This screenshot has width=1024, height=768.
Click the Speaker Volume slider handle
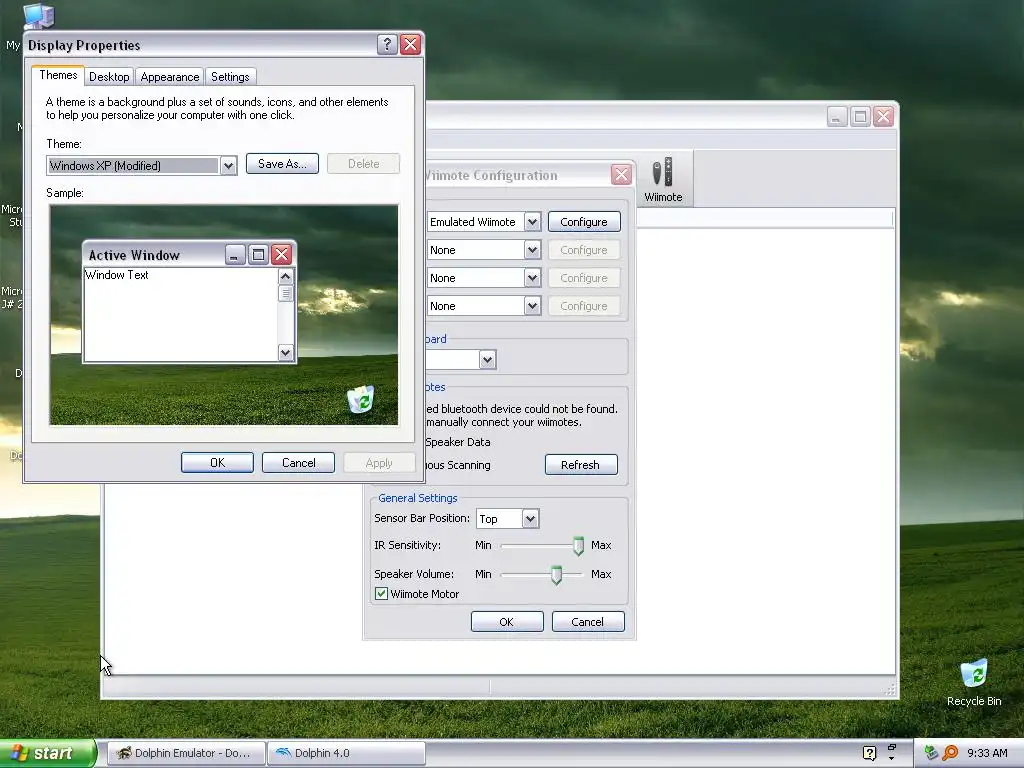point(556,575)
